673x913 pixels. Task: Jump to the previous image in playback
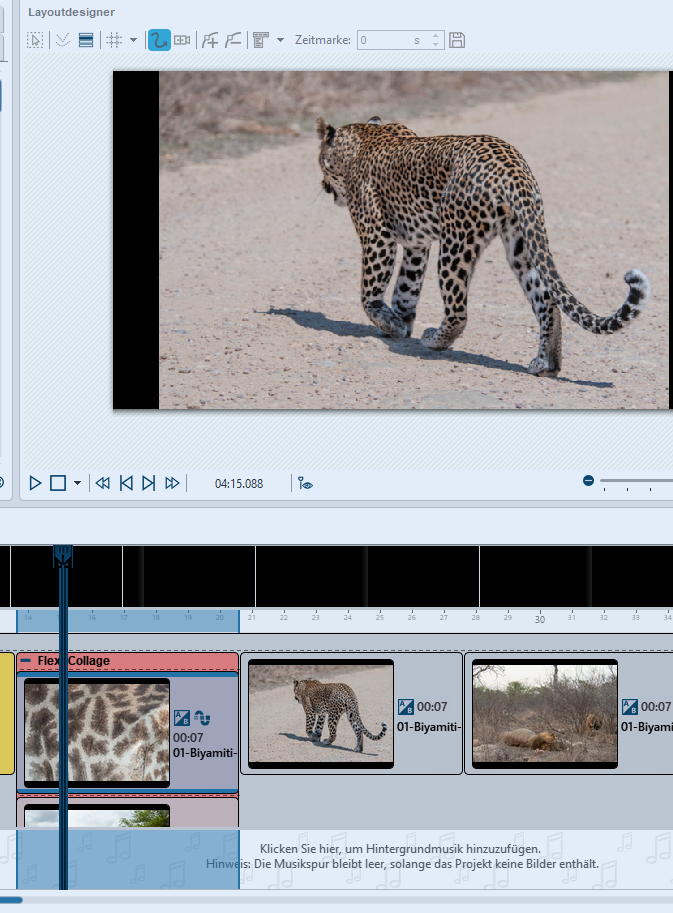coord(126,483)
